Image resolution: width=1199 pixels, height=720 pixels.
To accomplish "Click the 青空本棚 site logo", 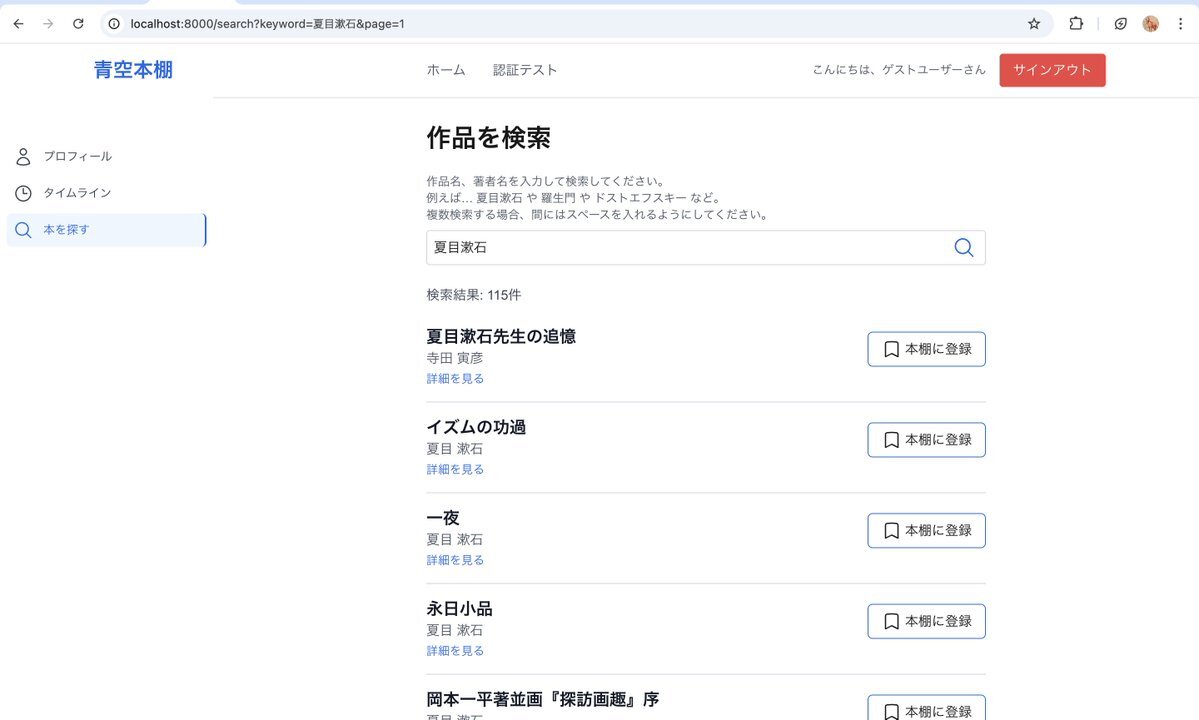I will tap(133, 70).
